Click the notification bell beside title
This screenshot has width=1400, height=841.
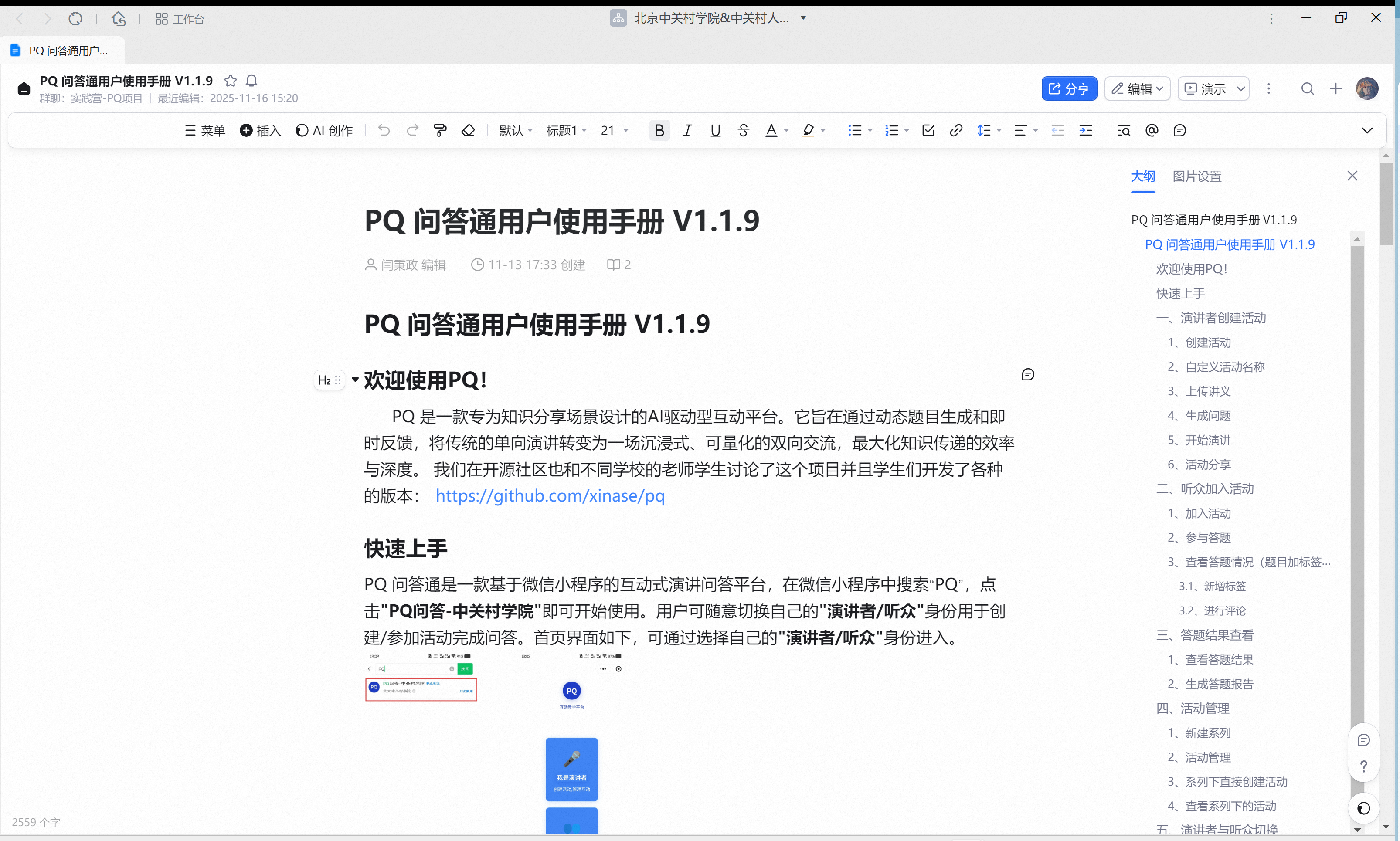(251, 81)
